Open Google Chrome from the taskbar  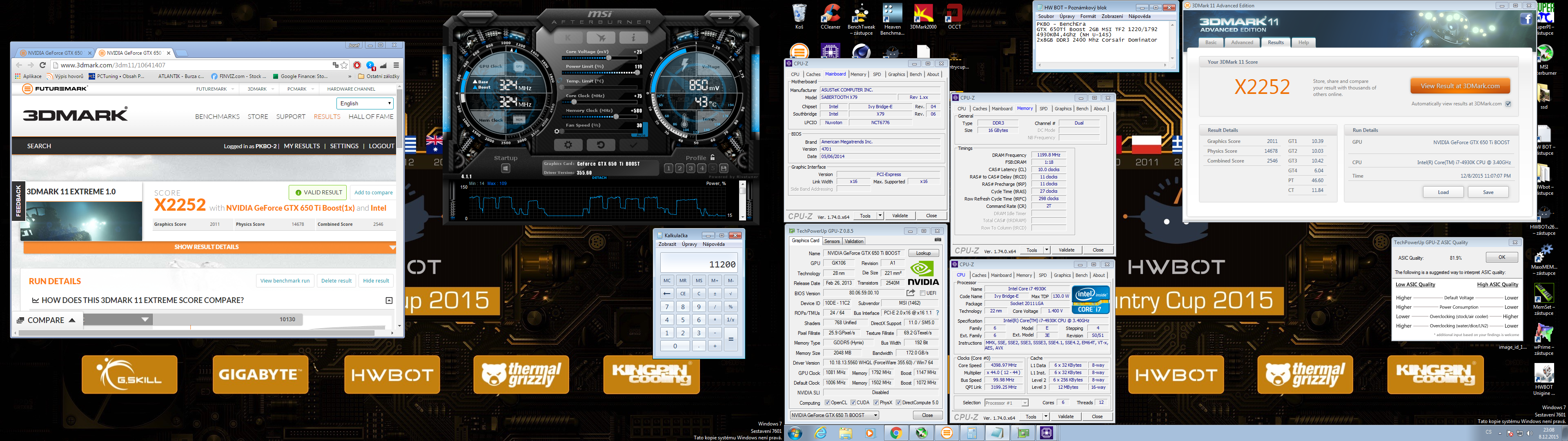[x=896, y=433]
